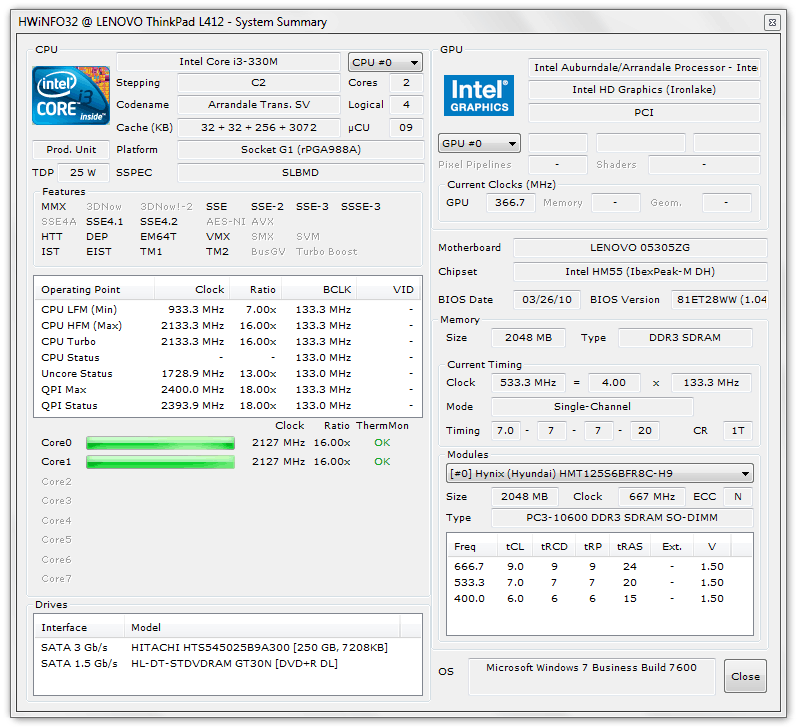Screen dimensions: 797x727
Task: Expand the Hynix memory module dropdown
Action: (x=599, y=473)
